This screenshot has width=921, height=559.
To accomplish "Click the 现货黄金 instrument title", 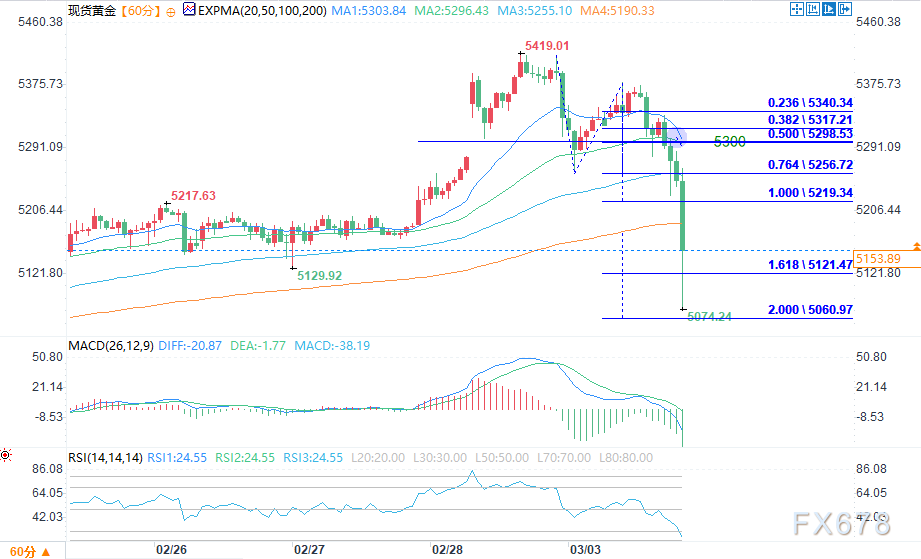I will (91, 11).
